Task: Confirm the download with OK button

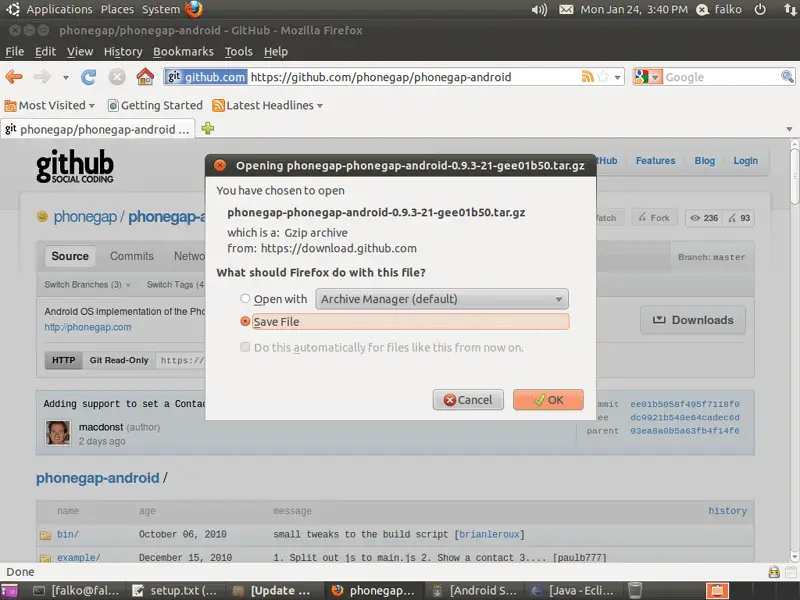Action: 548,400
